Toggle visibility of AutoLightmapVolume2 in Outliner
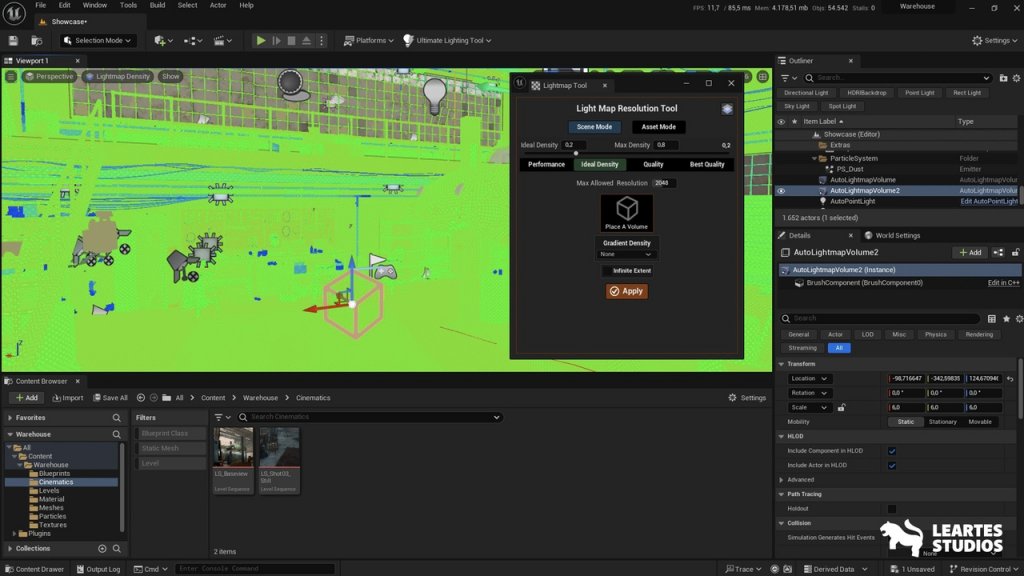 781,191
